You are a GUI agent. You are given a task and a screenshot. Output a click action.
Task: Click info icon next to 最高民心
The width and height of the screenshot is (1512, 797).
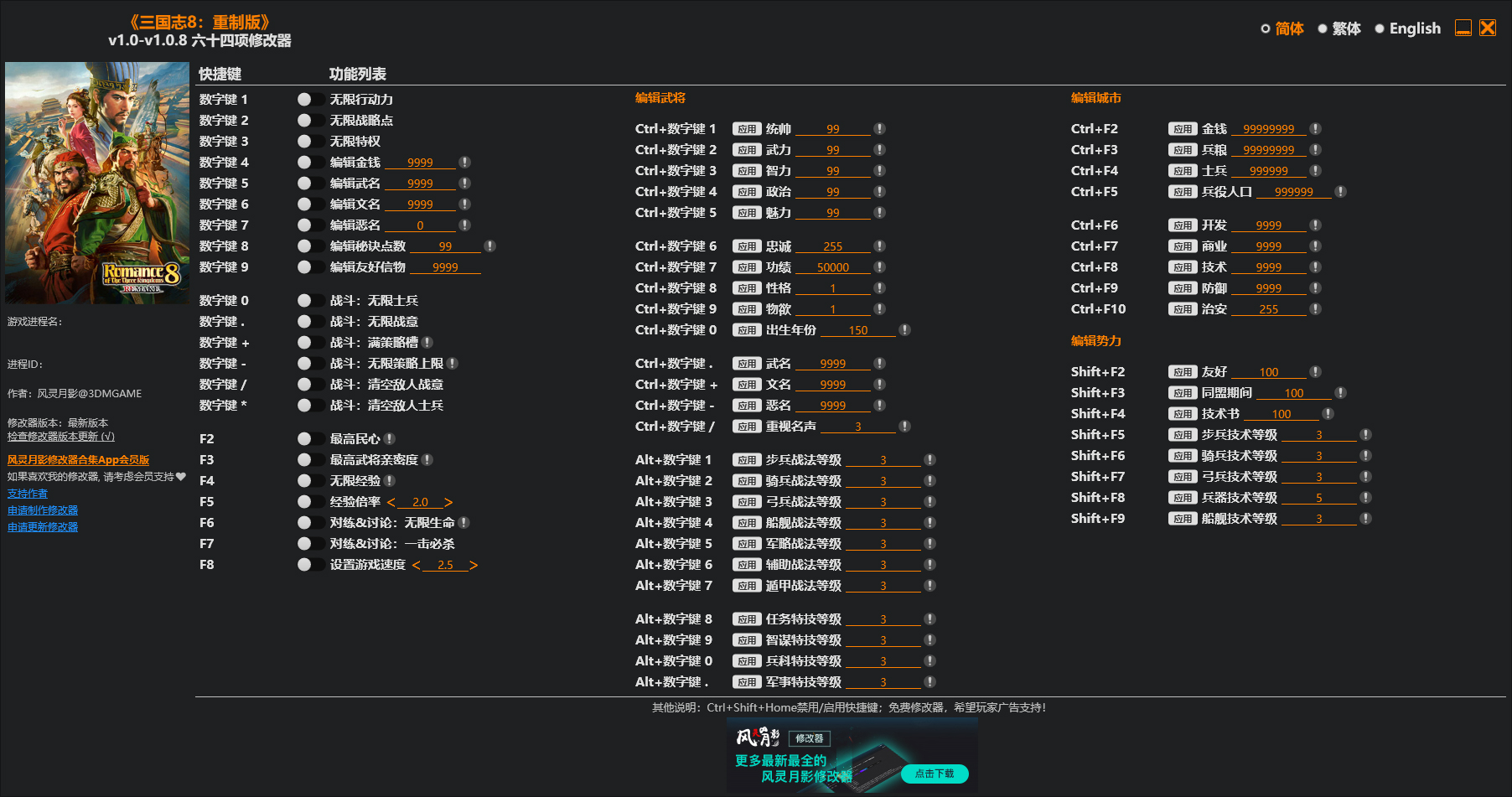point(390,439)
